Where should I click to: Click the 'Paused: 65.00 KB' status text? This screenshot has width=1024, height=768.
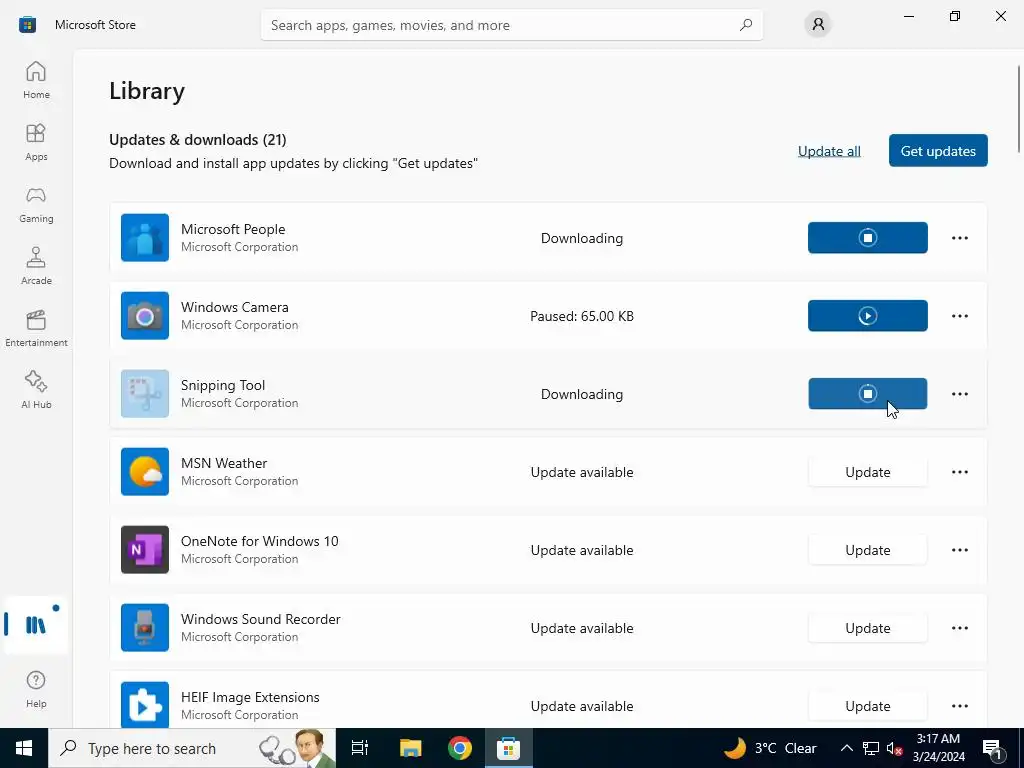(582, 316)
